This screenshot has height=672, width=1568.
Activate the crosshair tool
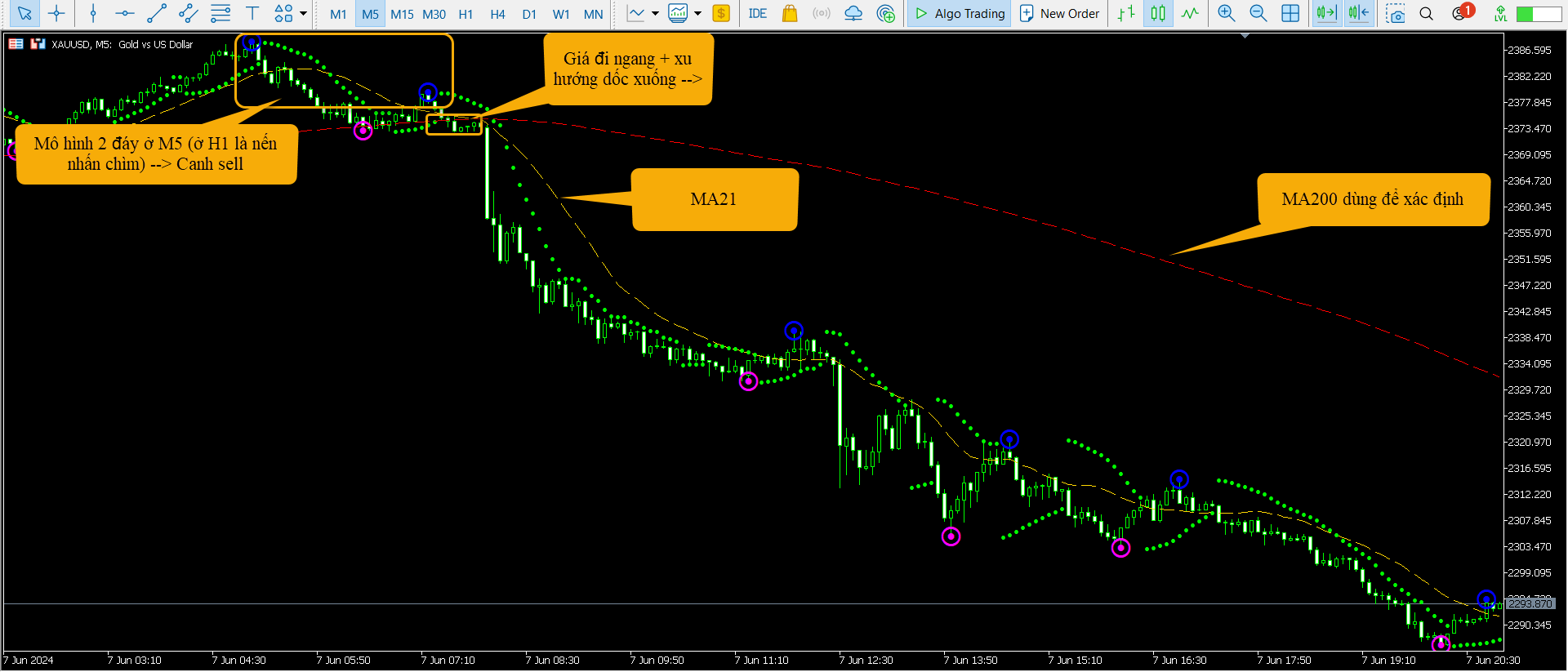(56, 13)
